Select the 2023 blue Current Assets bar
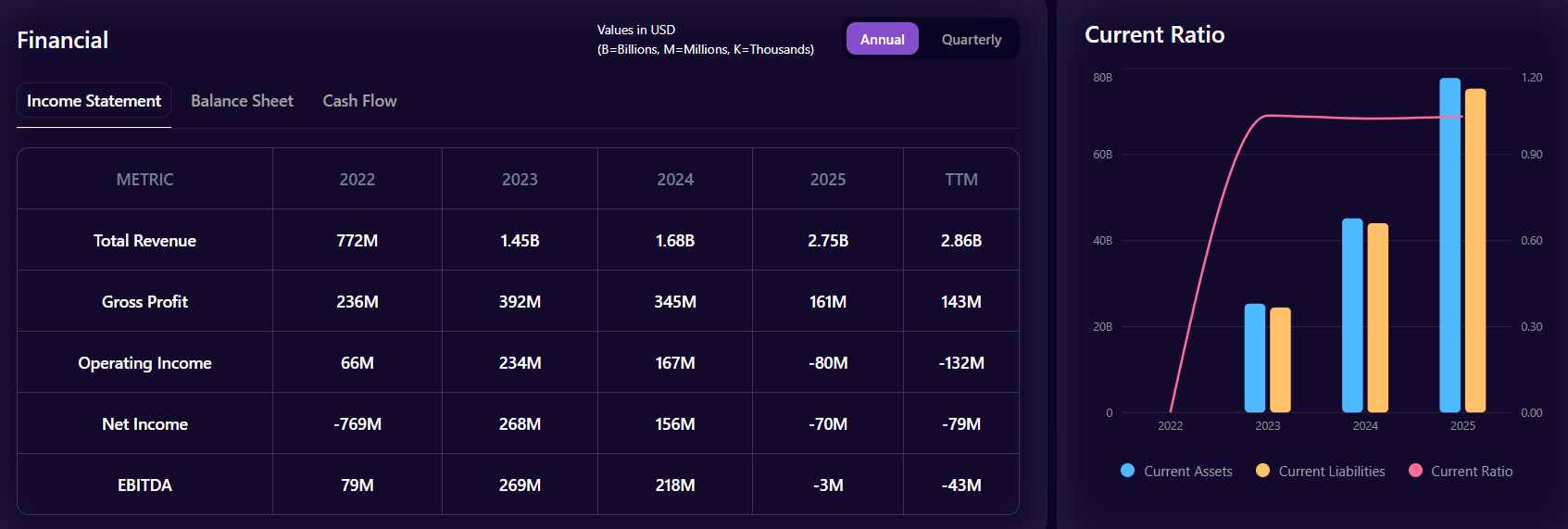Screen dimensions: 1568x529 (1255, 358)
